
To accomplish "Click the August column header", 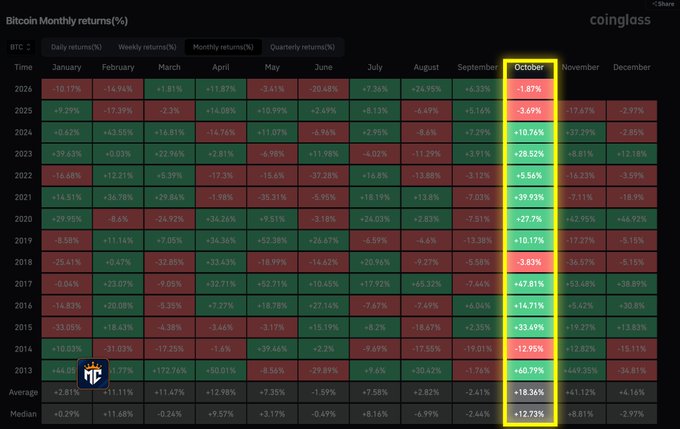I will pos(426,67).
